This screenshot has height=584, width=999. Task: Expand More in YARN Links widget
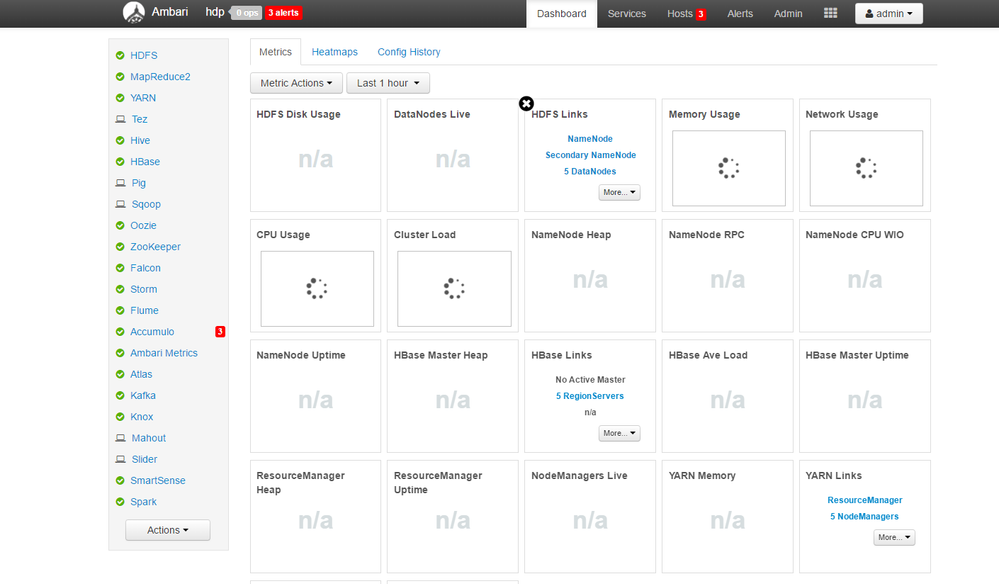[894, 538]
